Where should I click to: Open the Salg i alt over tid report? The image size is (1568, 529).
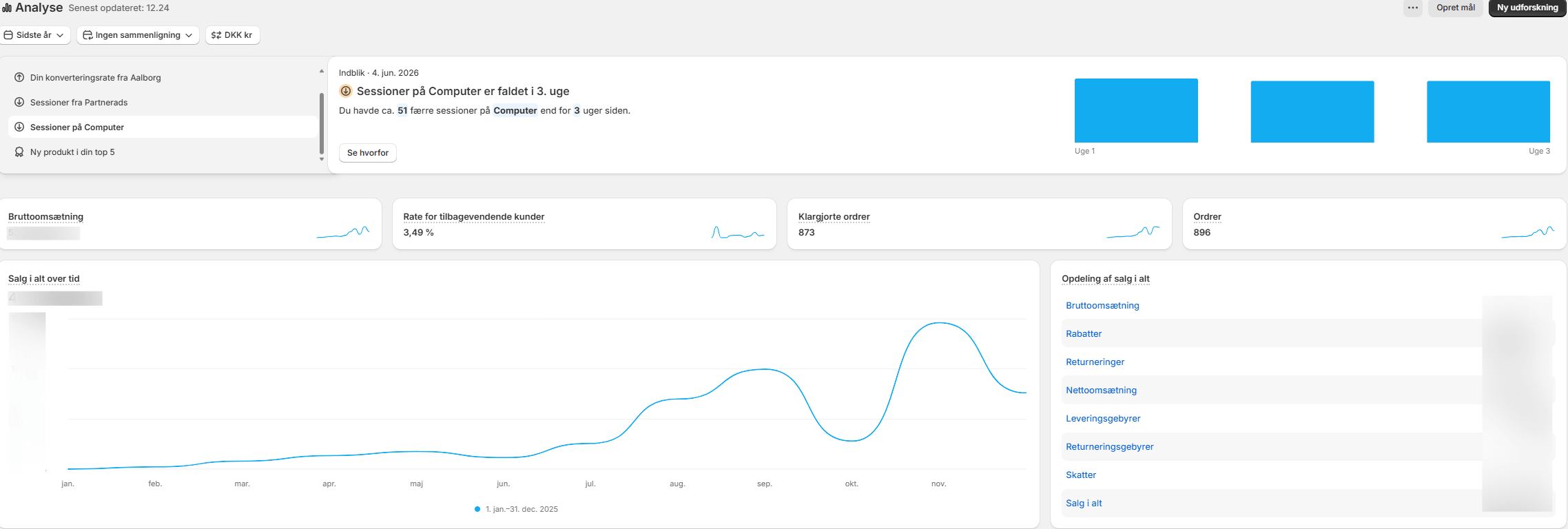coord(44,279)
